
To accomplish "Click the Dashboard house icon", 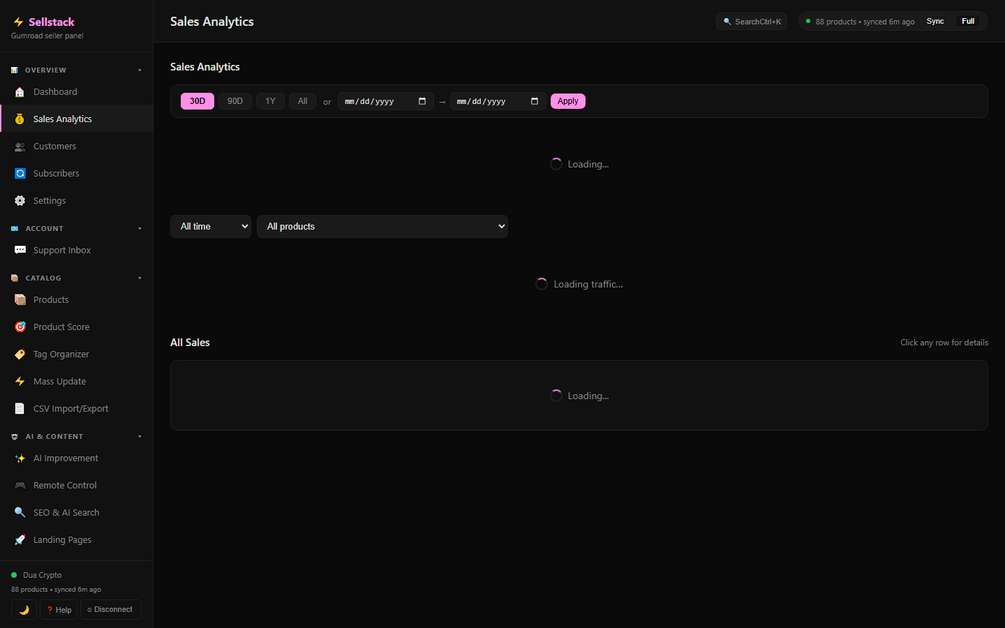I will tap(20, 92).
